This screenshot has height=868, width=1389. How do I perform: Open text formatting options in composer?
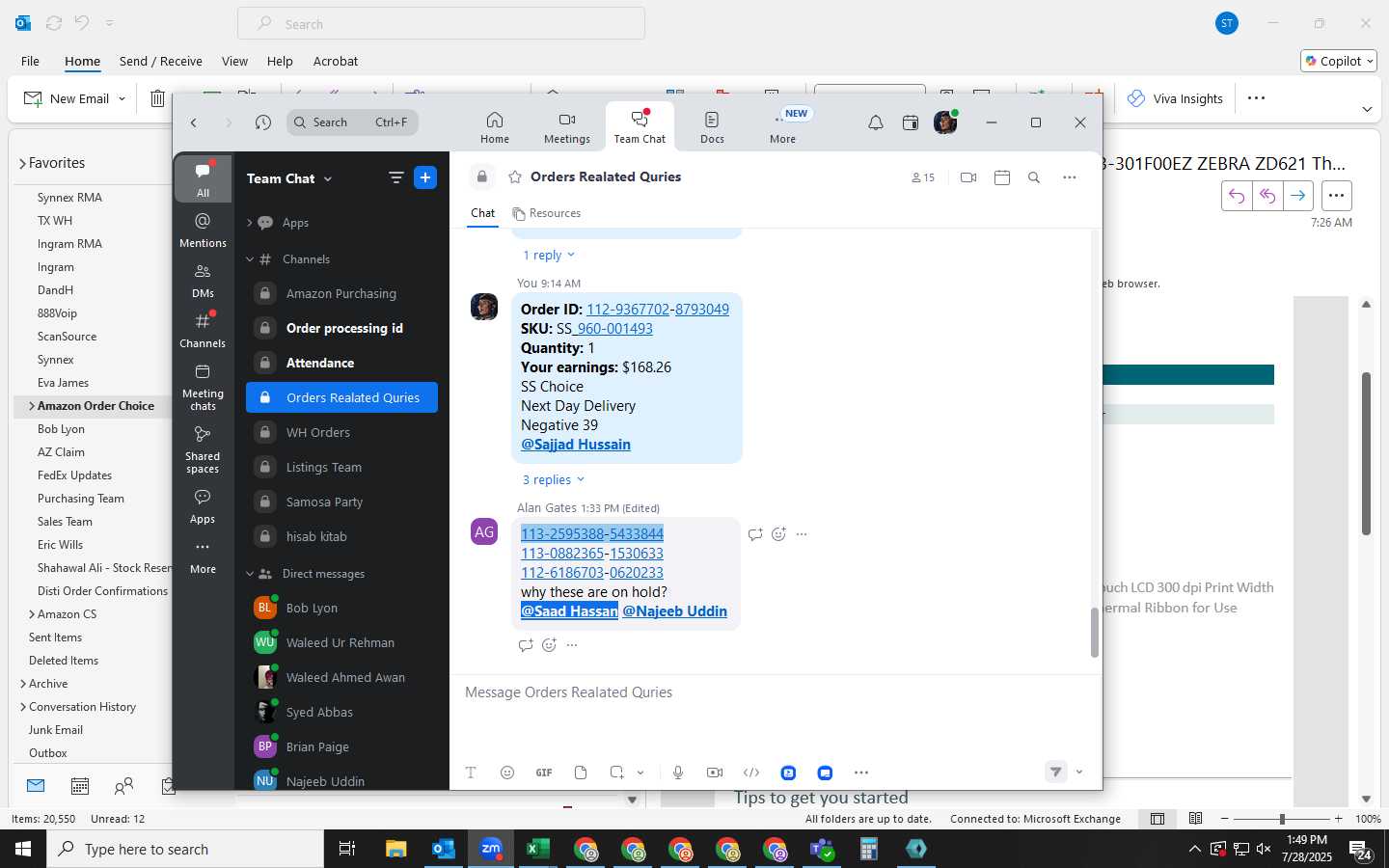click(471, 773)
